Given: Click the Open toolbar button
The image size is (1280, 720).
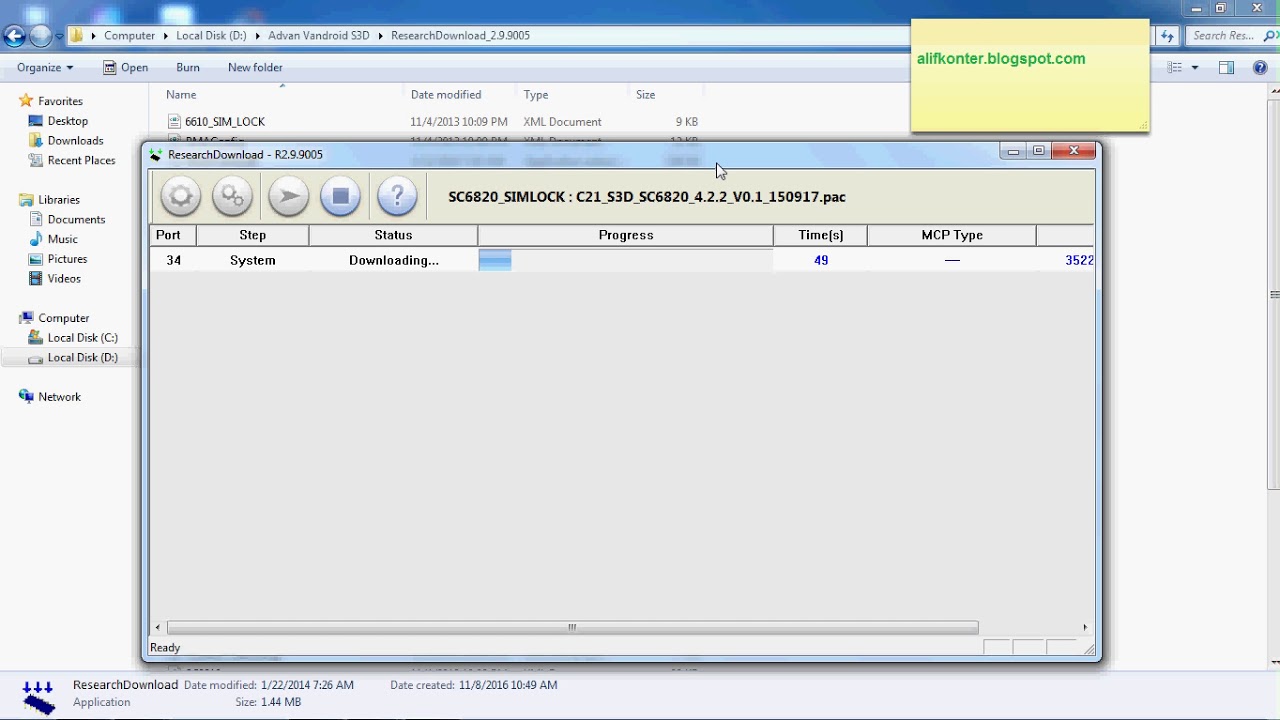Looking at the screenshot, I should coord(126,68).
